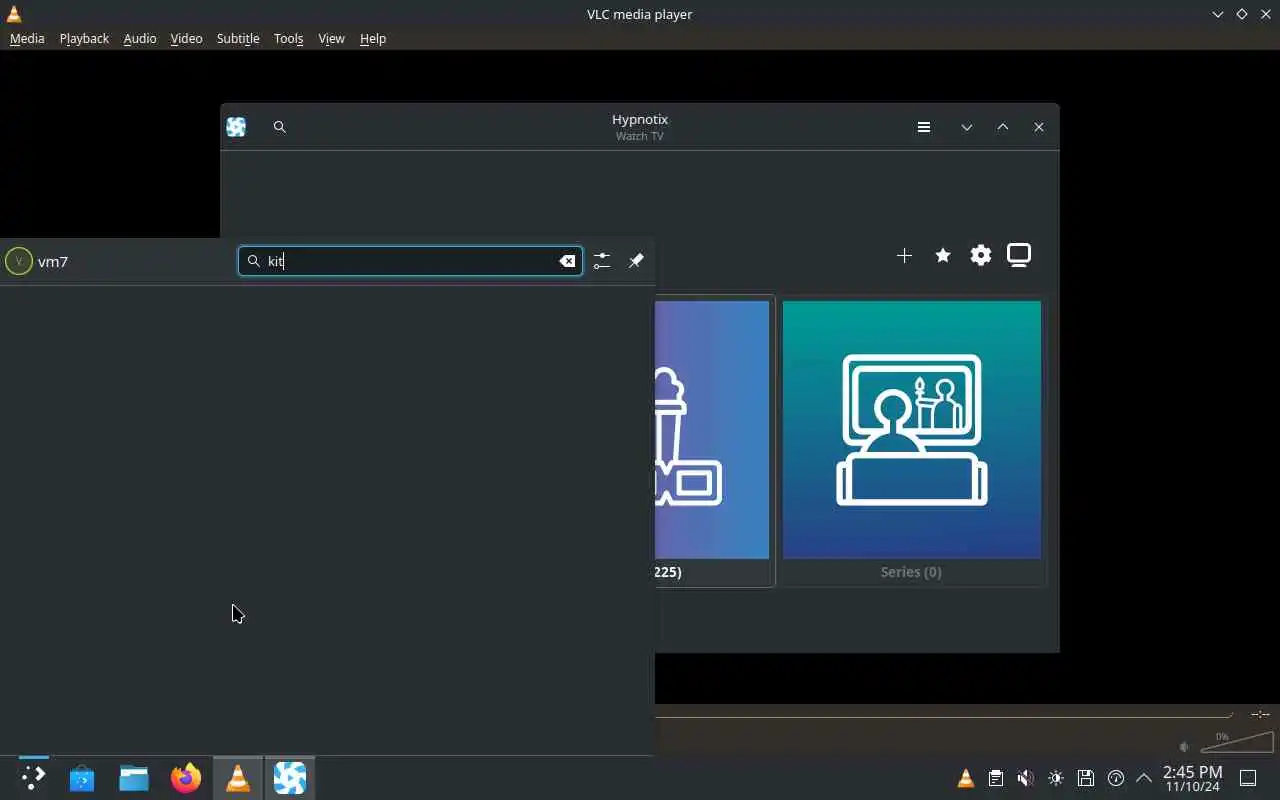
Task: Click the VLC time display --:--
Action: tap(1260, 714)
